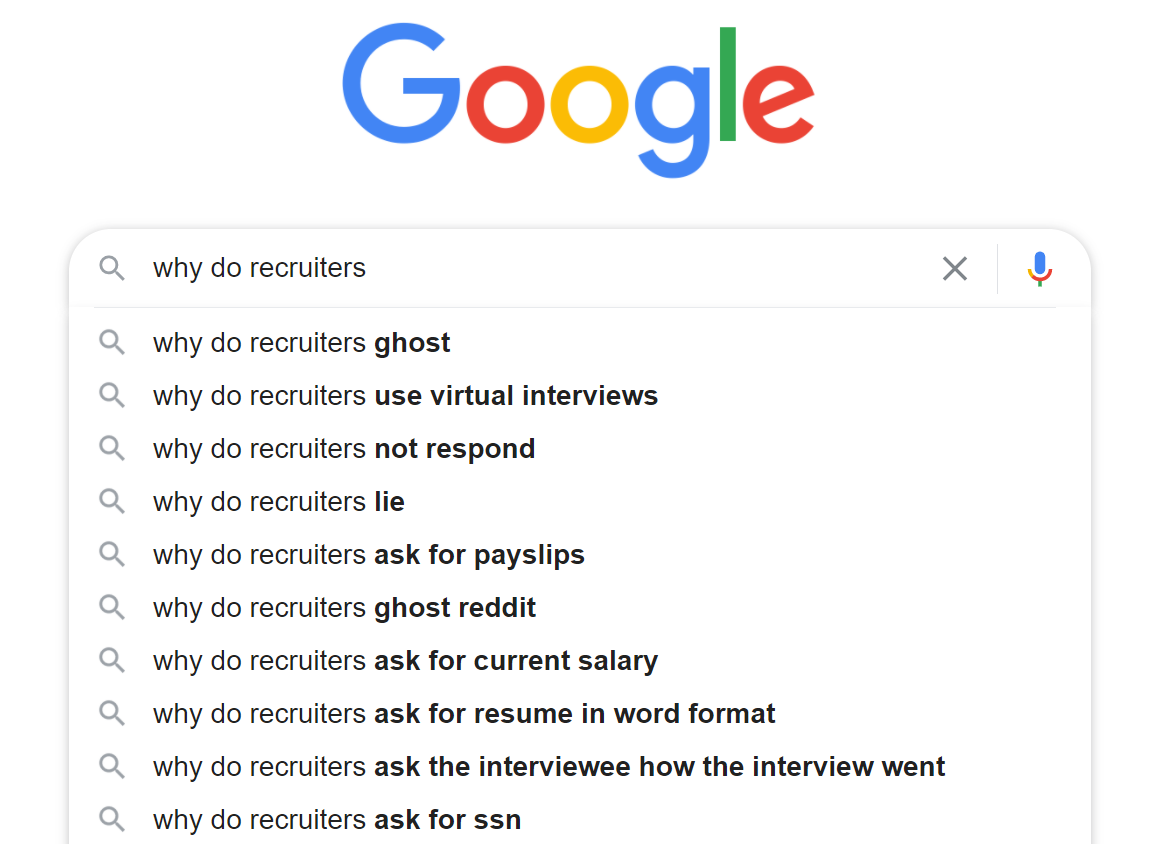Viewport: 1160px width, 844px height.
Task: Select the "ghost reddit" suggestion
Action: coord(344,608)
